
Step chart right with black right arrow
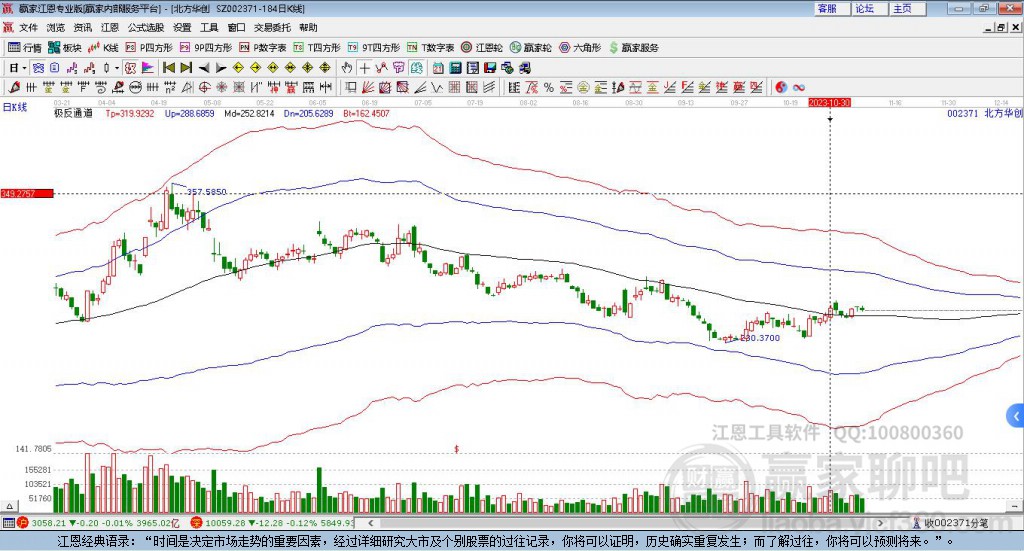pos(221,68)
